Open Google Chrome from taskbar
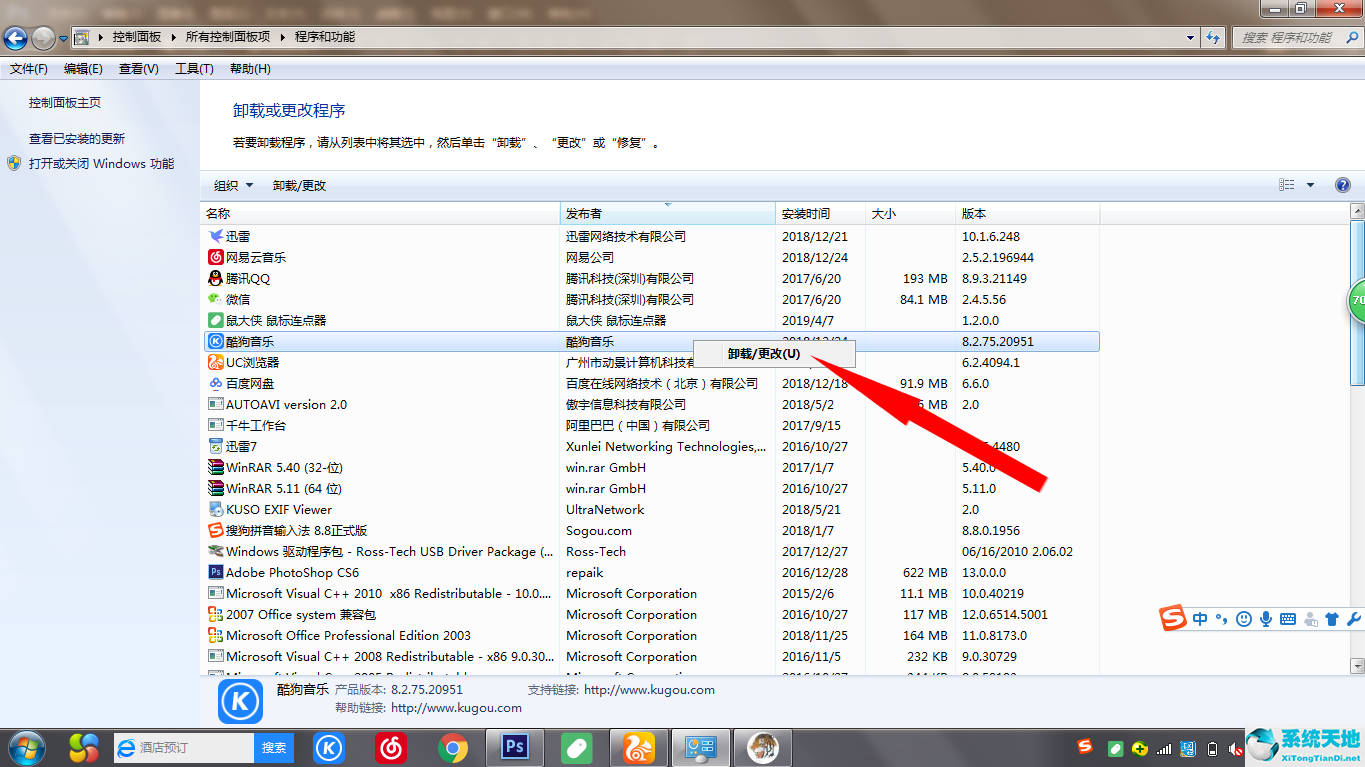Image resolution: width=1365 pixels, height=767 pixels. pos(452,747)
